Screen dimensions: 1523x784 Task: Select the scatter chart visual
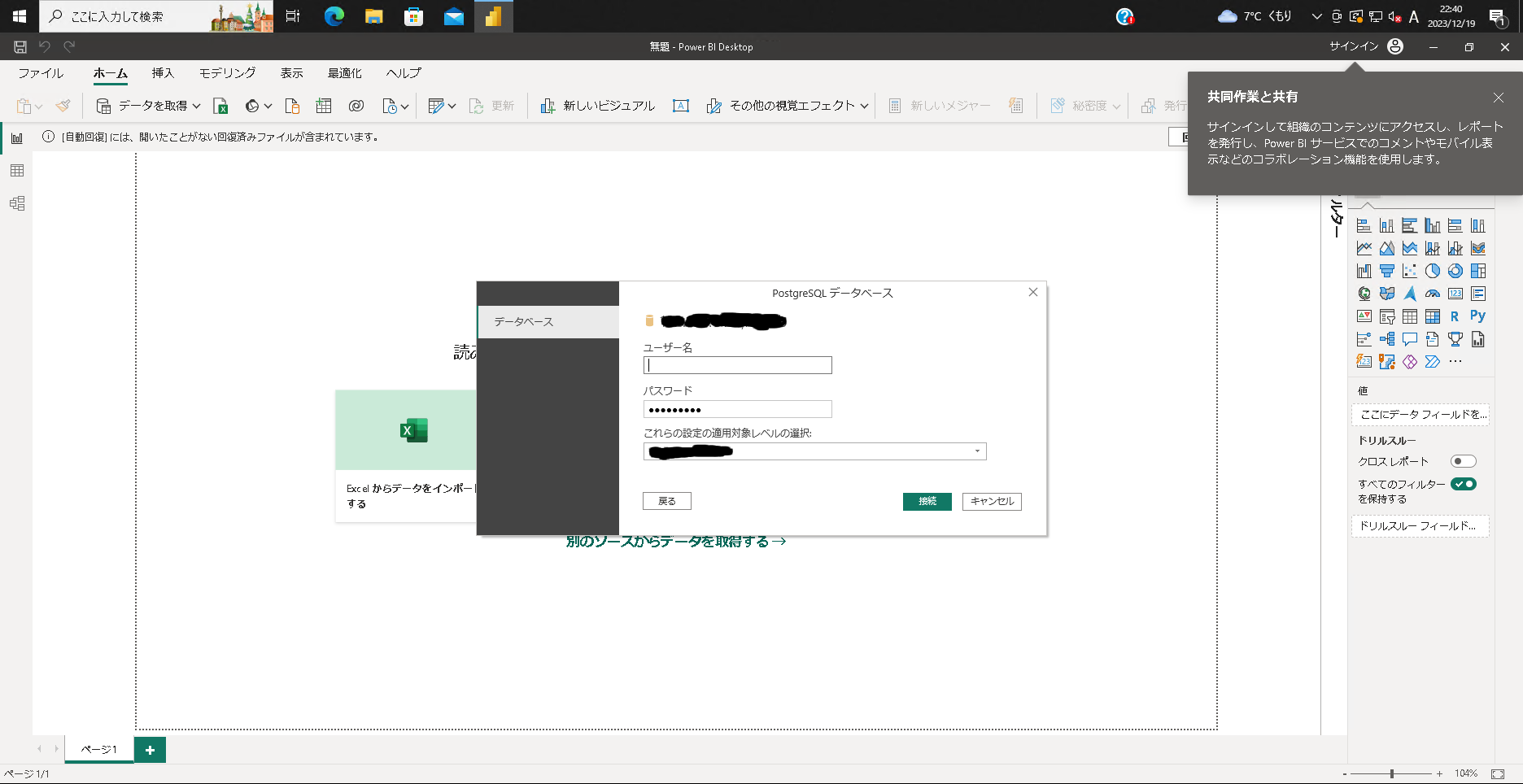(1410, 271)
